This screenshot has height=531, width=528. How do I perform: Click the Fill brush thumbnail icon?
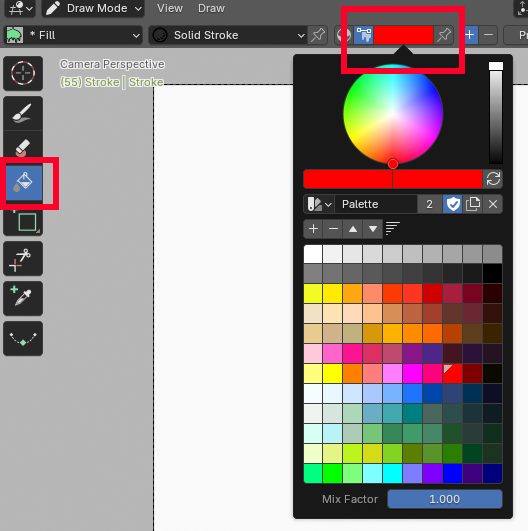tap(14, 35)
